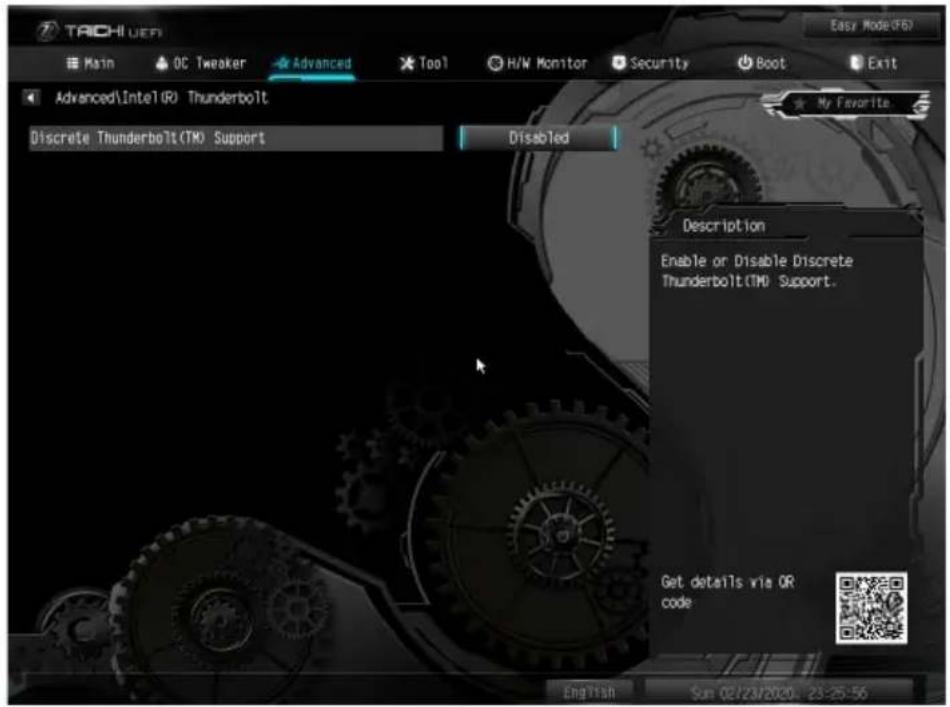Click the Enable or Disable Discrete description text
Viewport: 950px width, 707px height.
point(757,271)
